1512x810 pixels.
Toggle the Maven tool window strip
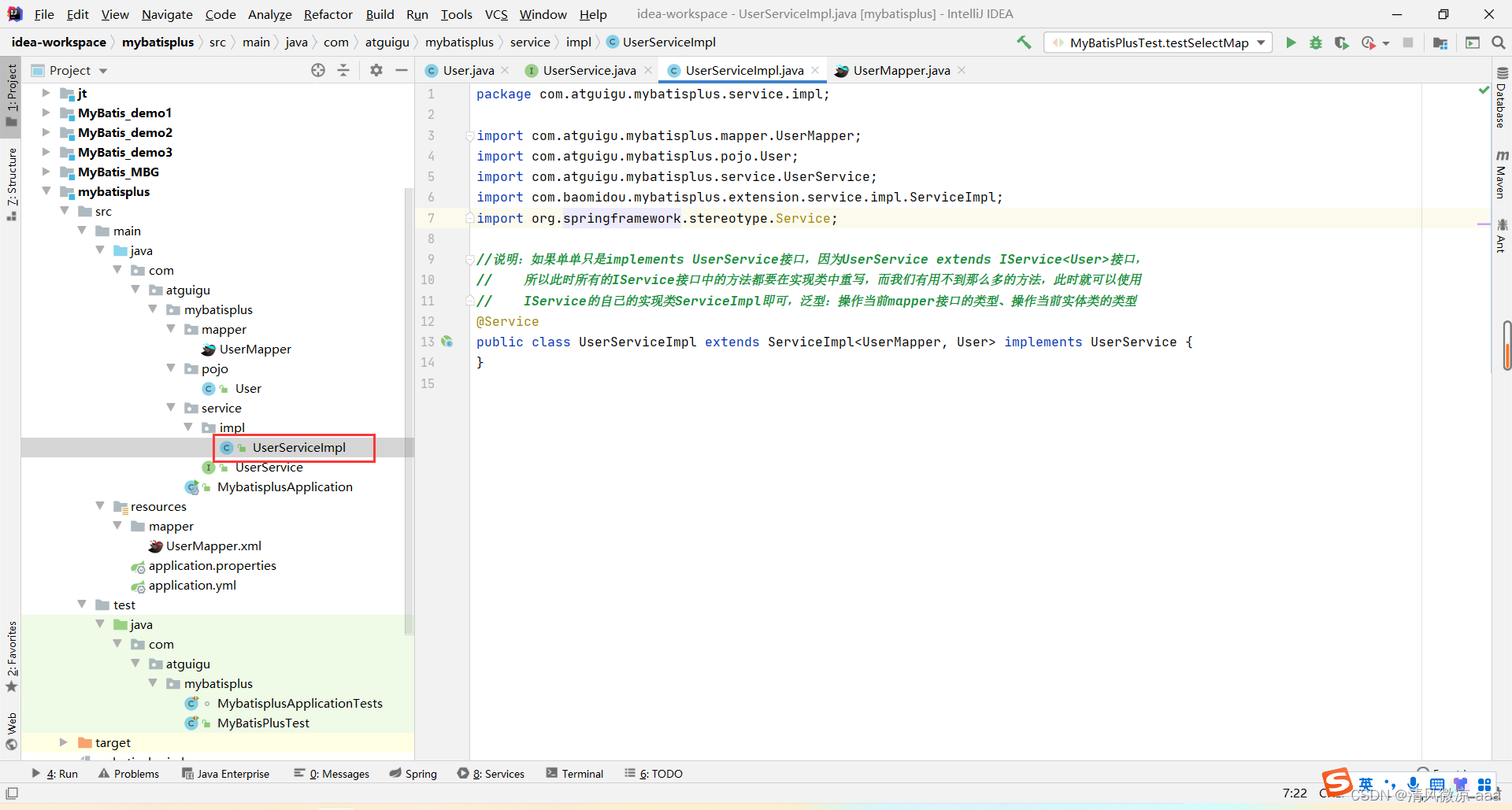click(x=1501, y=174)
